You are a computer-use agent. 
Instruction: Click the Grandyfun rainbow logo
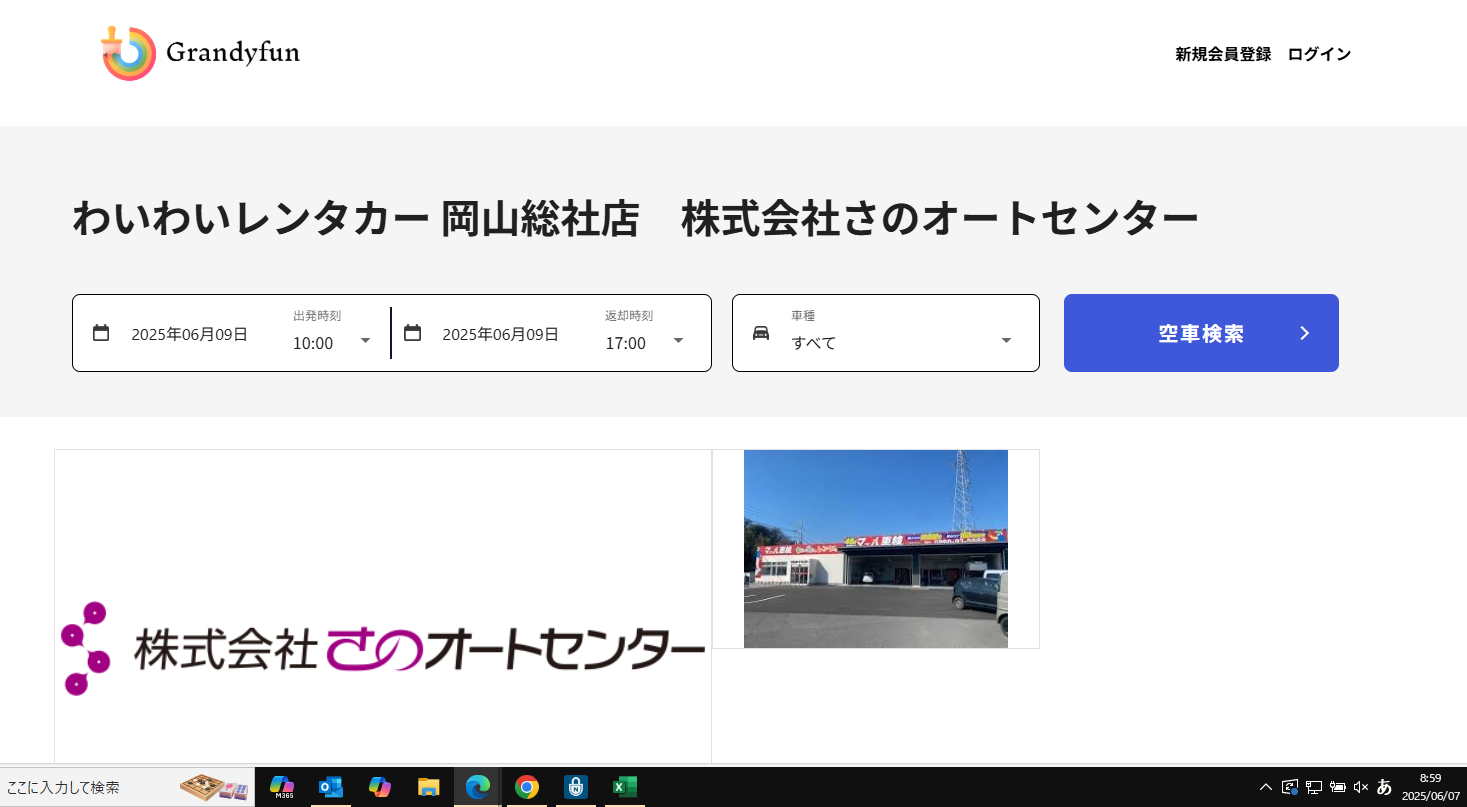tap(129, 53)
